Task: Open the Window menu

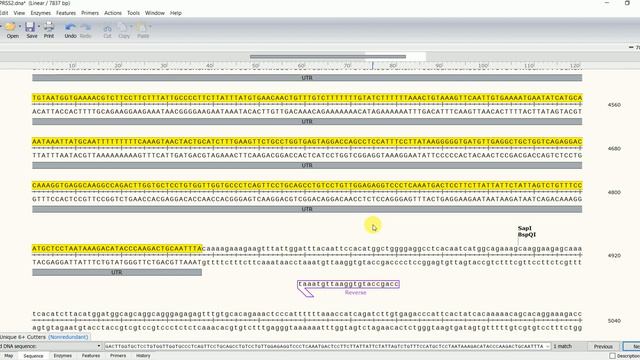Action: (x=155, y=13)
